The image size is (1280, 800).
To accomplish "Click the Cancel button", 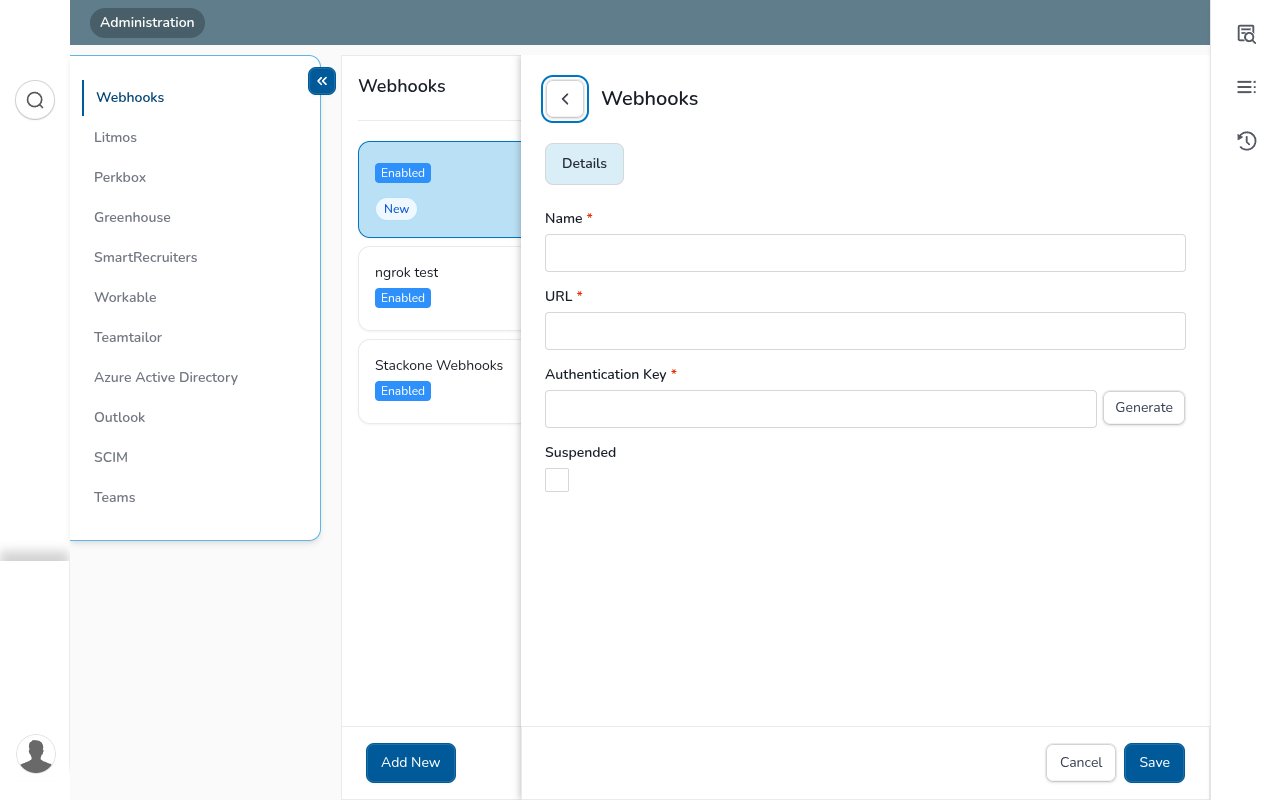I will 1081,762.
